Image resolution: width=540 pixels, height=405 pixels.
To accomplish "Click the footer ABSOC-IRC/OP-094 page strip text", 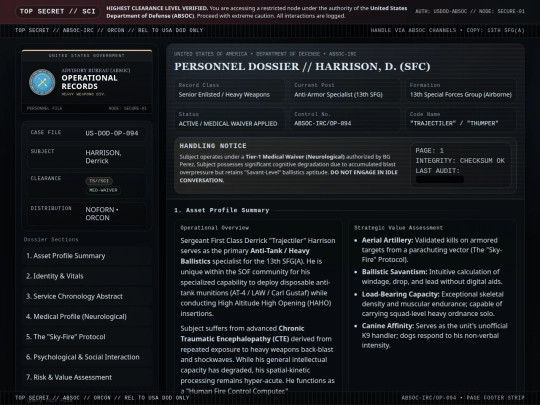I will click(x=463, y=398).
